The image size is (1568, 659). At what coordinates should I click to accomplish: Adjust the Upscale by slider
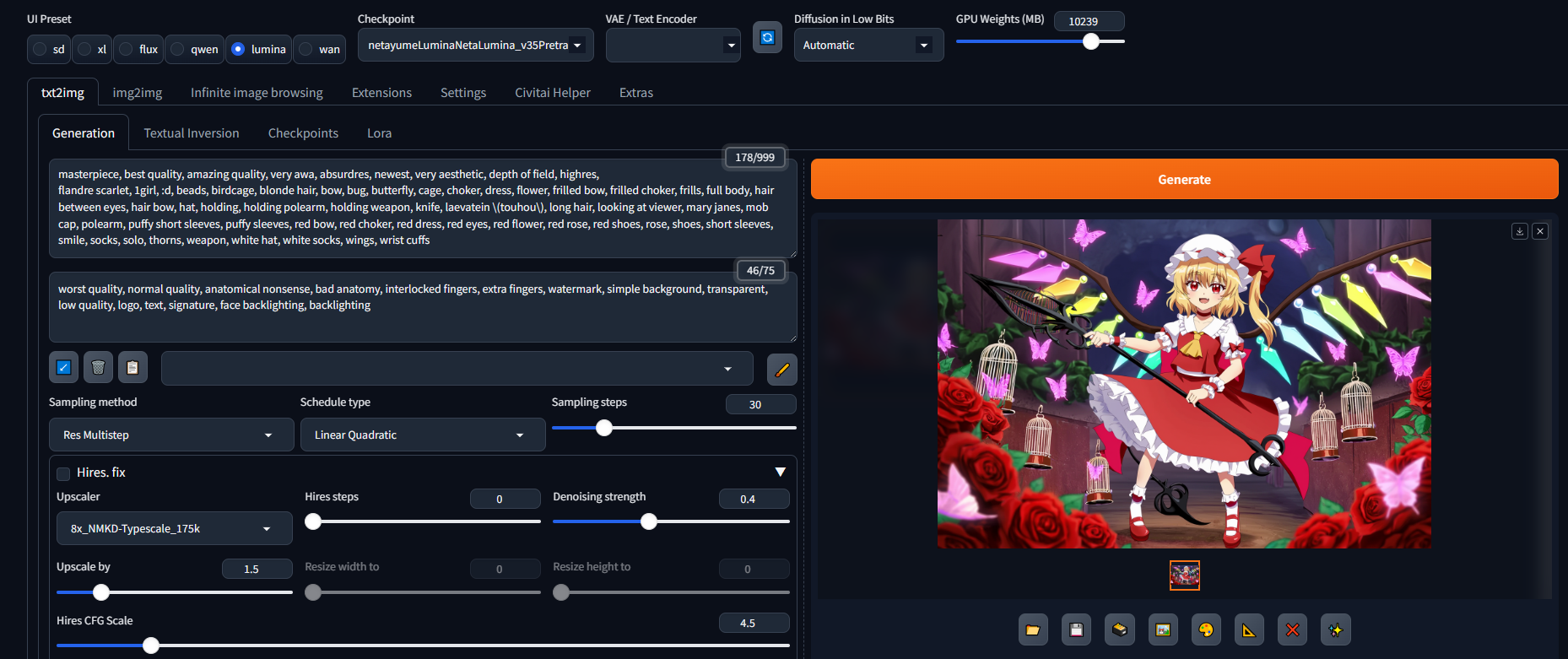click(x=175, y=592)
